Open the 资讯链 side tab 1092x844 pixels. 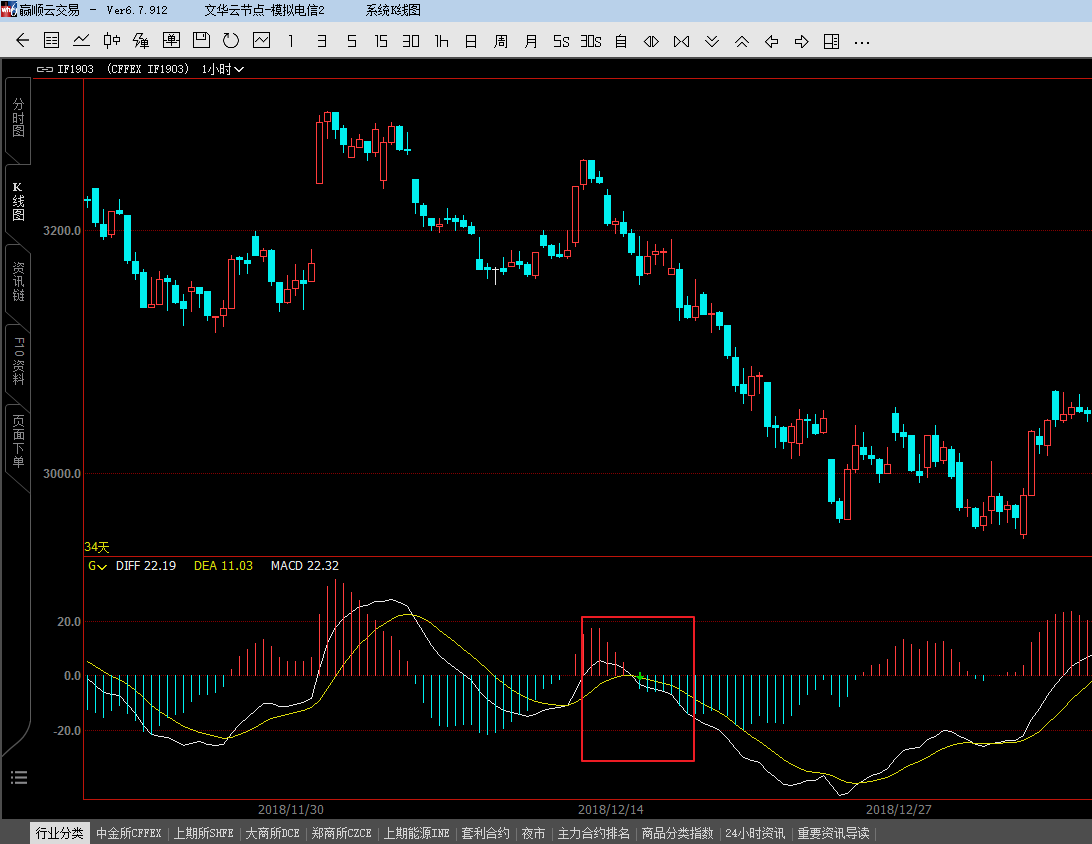(18, 282)
